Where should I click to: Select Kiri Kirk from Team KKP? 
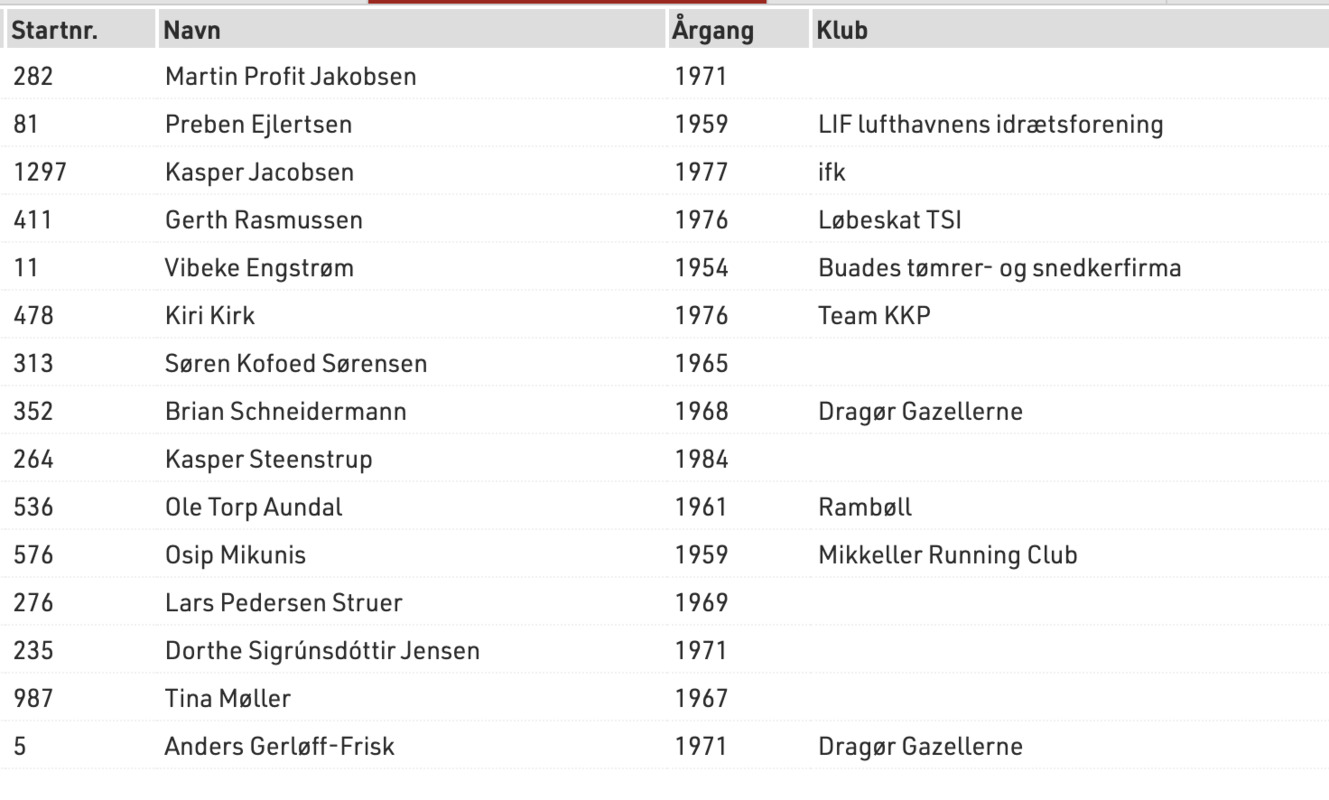(664, 316)
